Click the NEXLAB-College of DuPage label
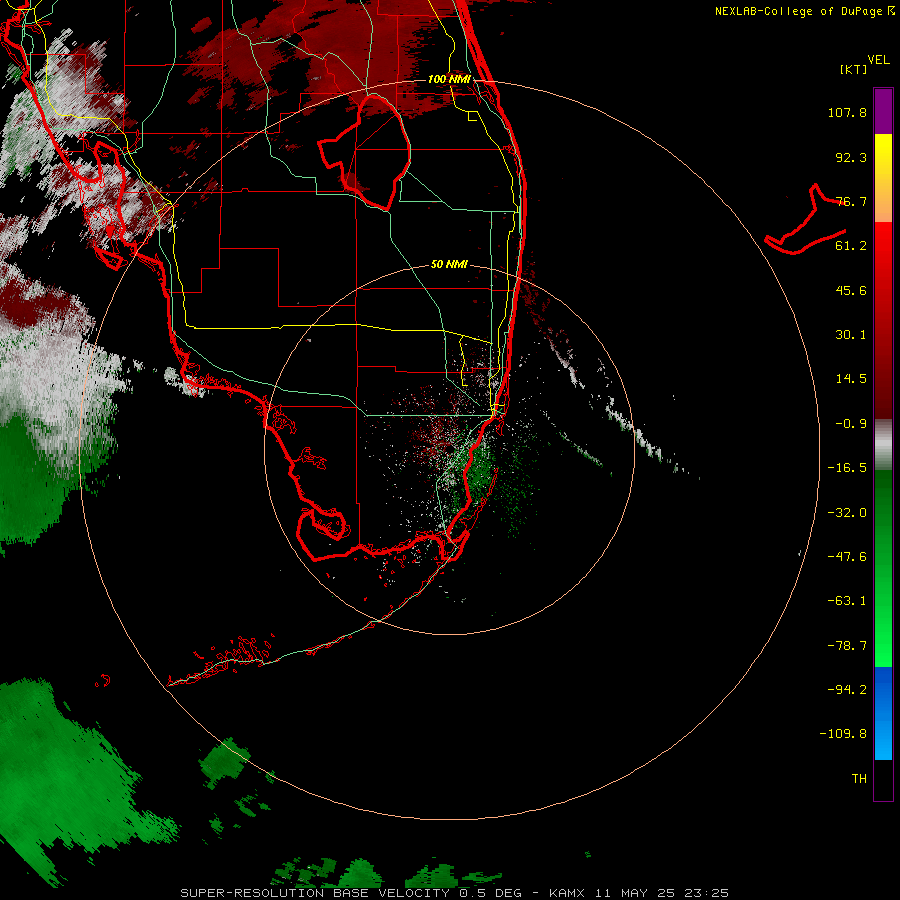 pos(798,11)
